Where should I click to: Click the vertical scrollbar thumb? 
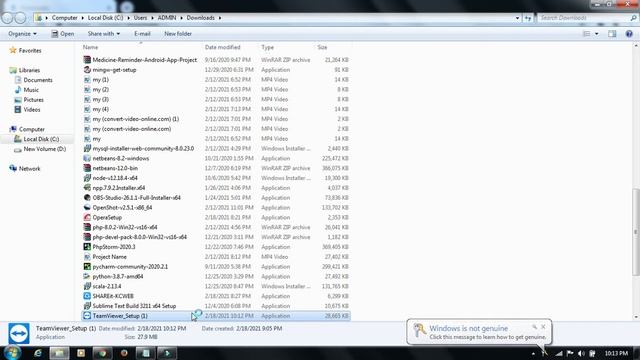tap(636, 232)
